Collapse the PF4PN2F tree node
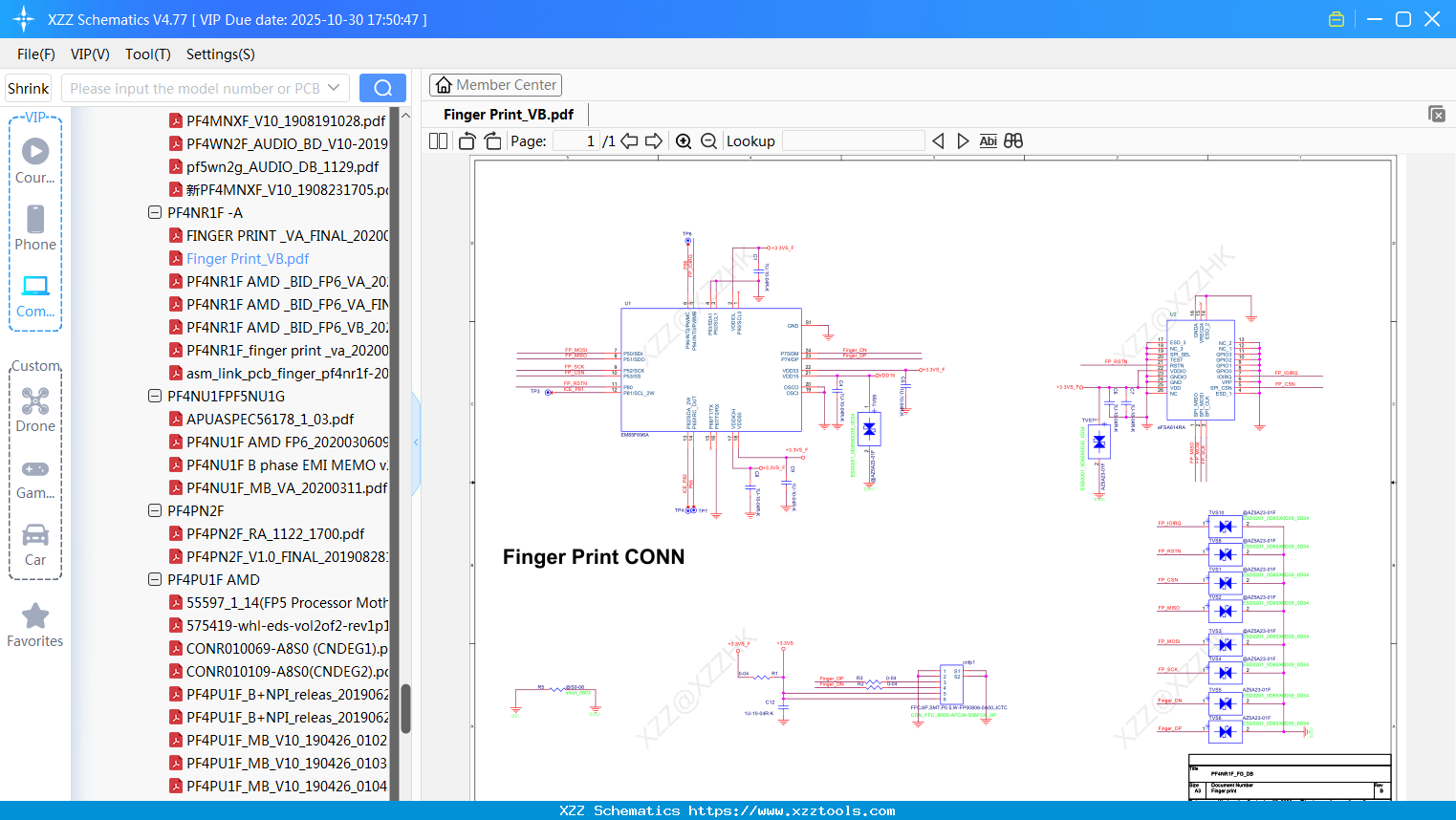 155,511
